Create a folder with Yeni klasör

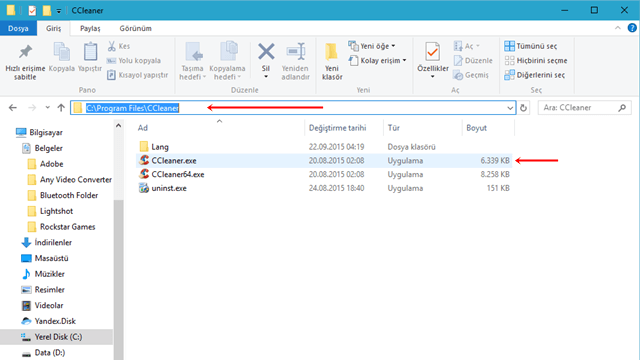(332, 61)
